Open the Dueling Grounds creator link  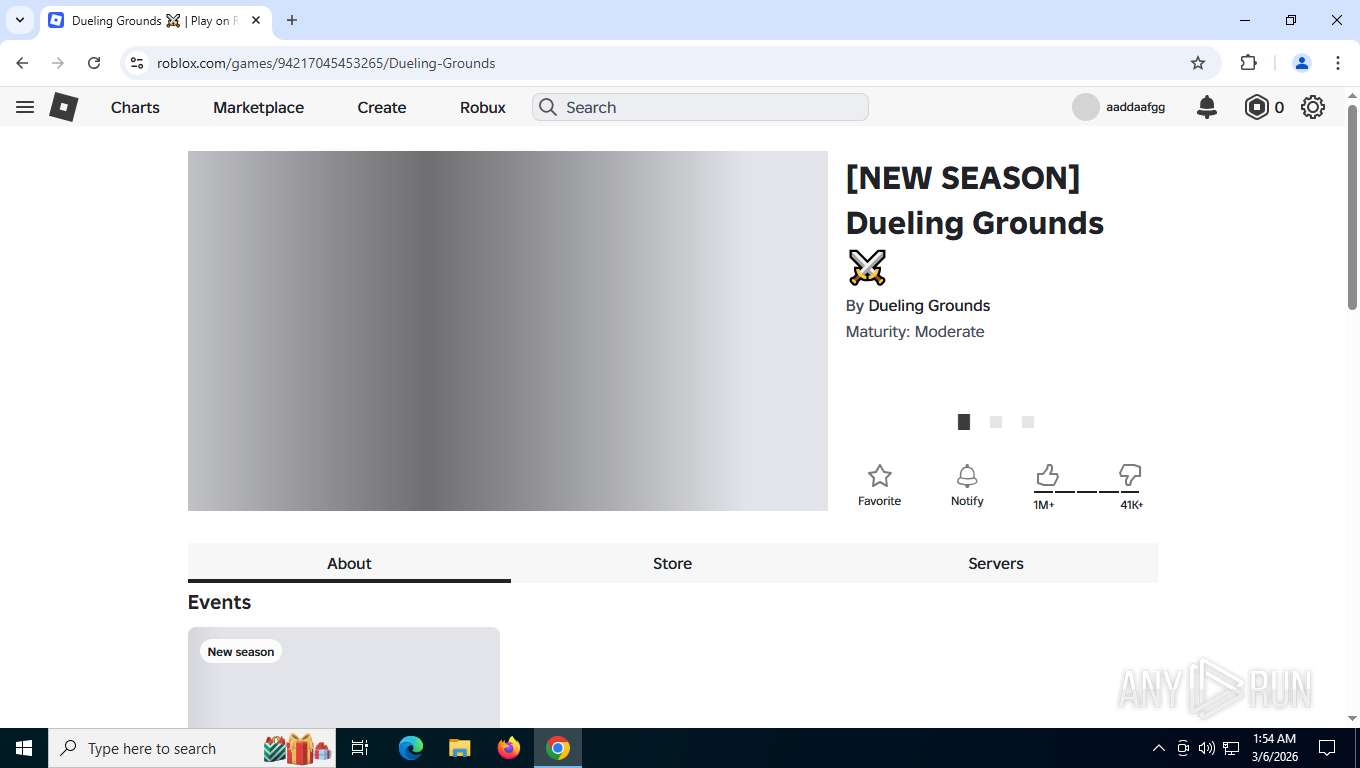tap(929, 306)
